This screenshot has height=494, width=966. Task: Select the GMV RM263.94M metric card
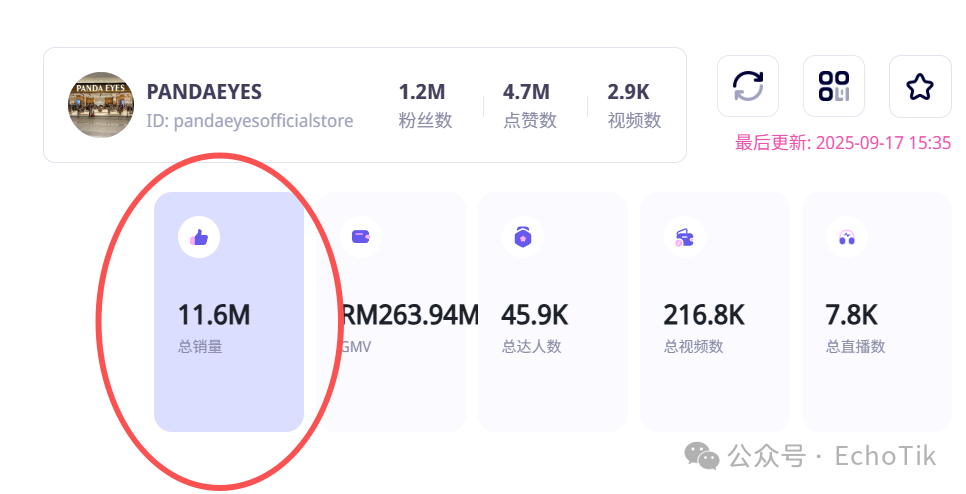click(391, 312)
